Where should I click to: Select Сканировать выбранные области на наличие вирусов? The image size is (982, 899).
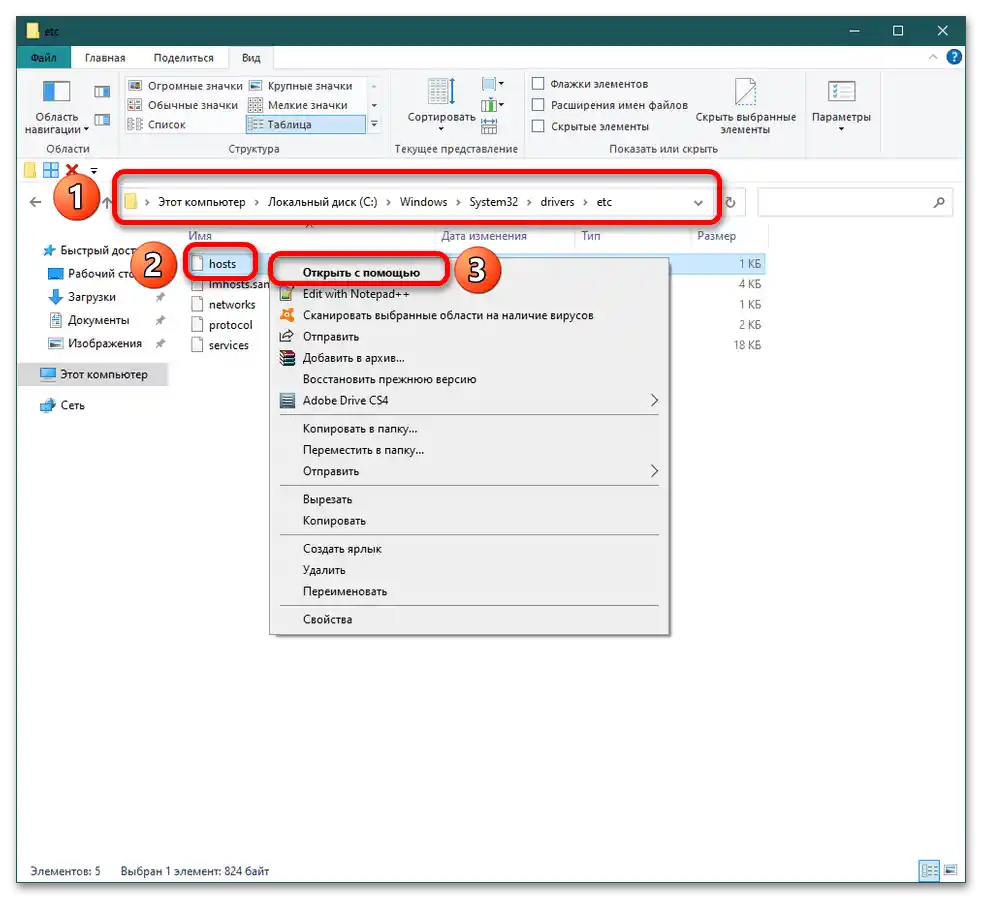click(x=448, y=315)
